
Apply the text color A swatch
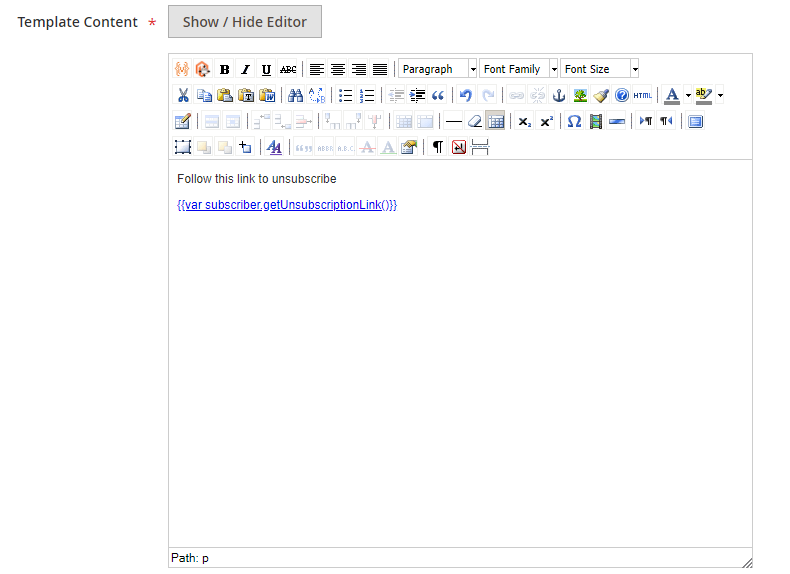point(672,95)
